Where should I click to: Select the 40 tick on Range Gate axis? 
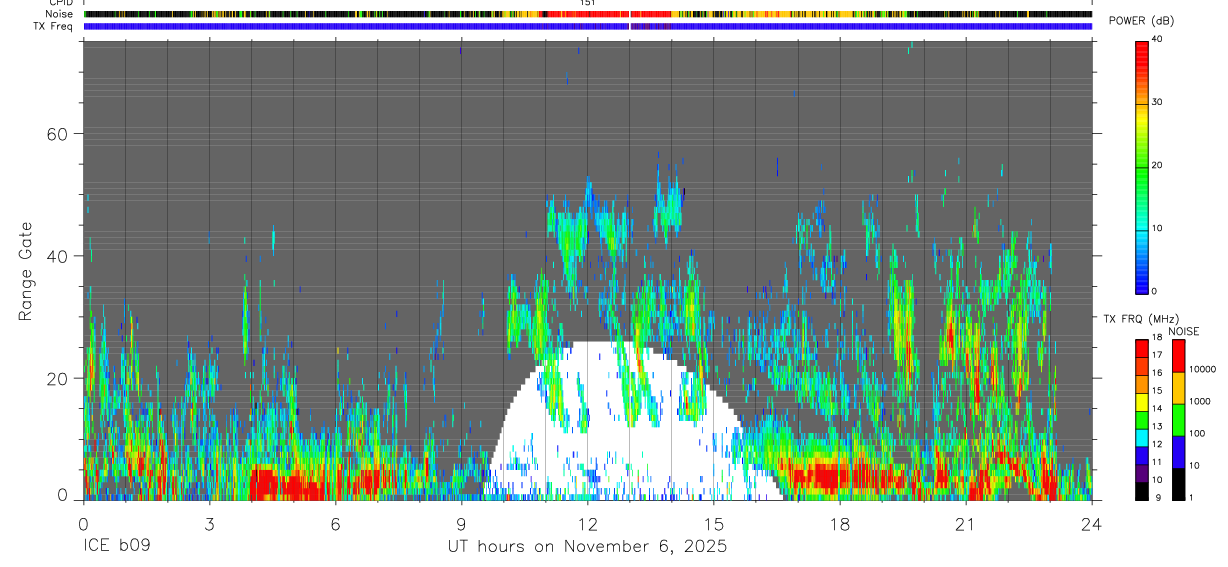56,256
